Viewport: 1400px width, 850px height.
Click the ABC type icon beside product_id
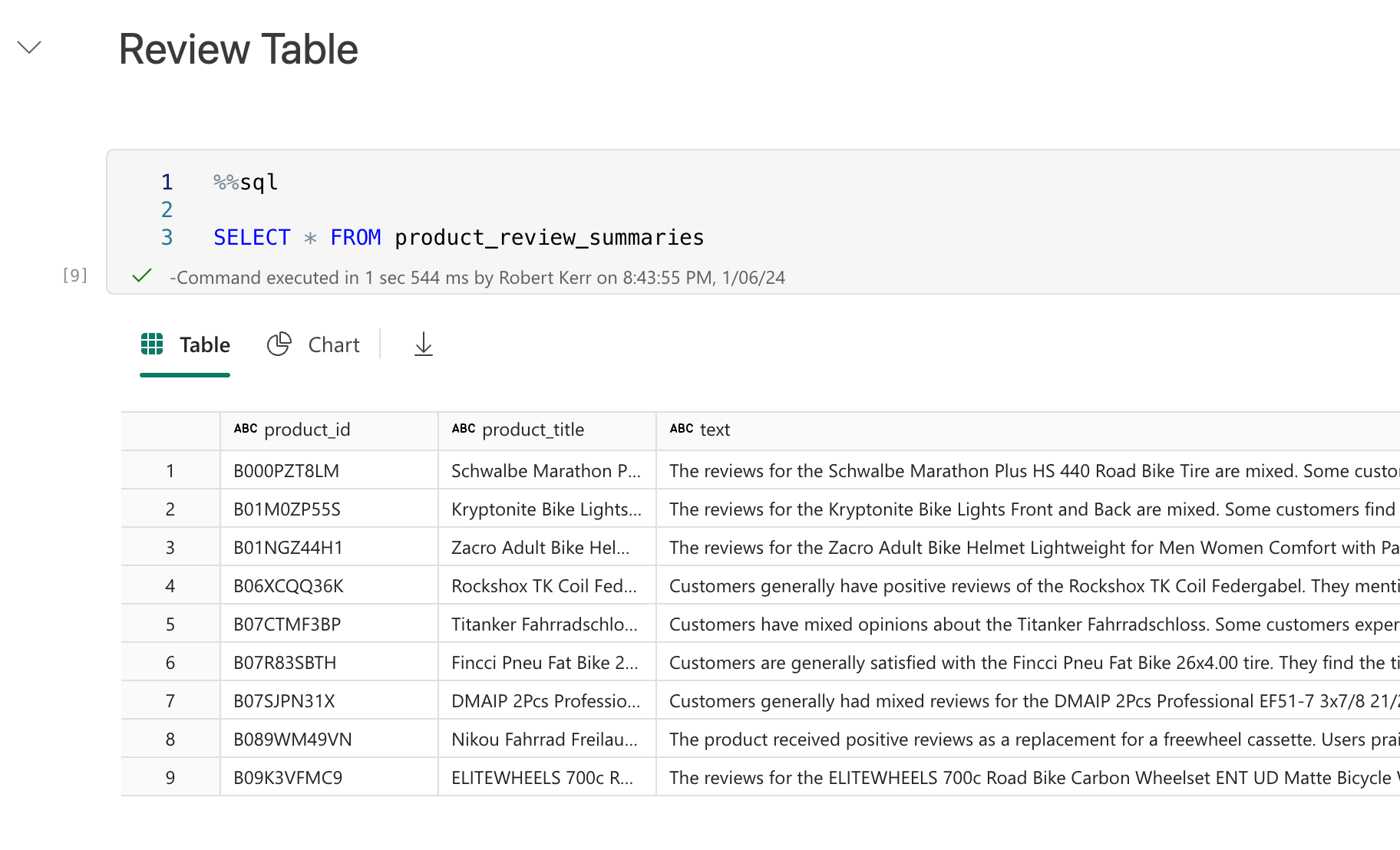click(246, 429)
